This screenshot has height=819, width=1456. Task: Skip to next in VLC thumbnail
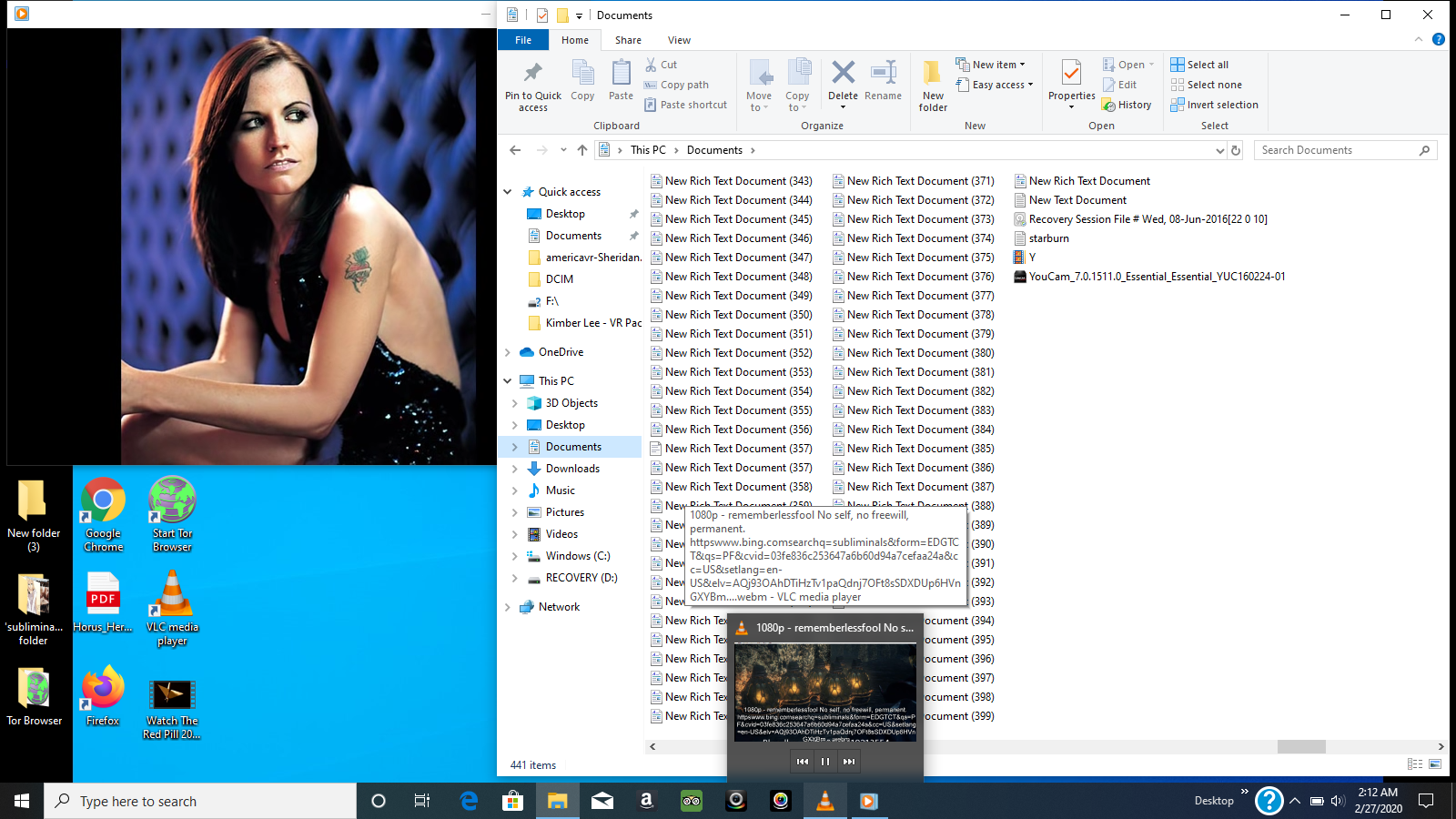849,762
